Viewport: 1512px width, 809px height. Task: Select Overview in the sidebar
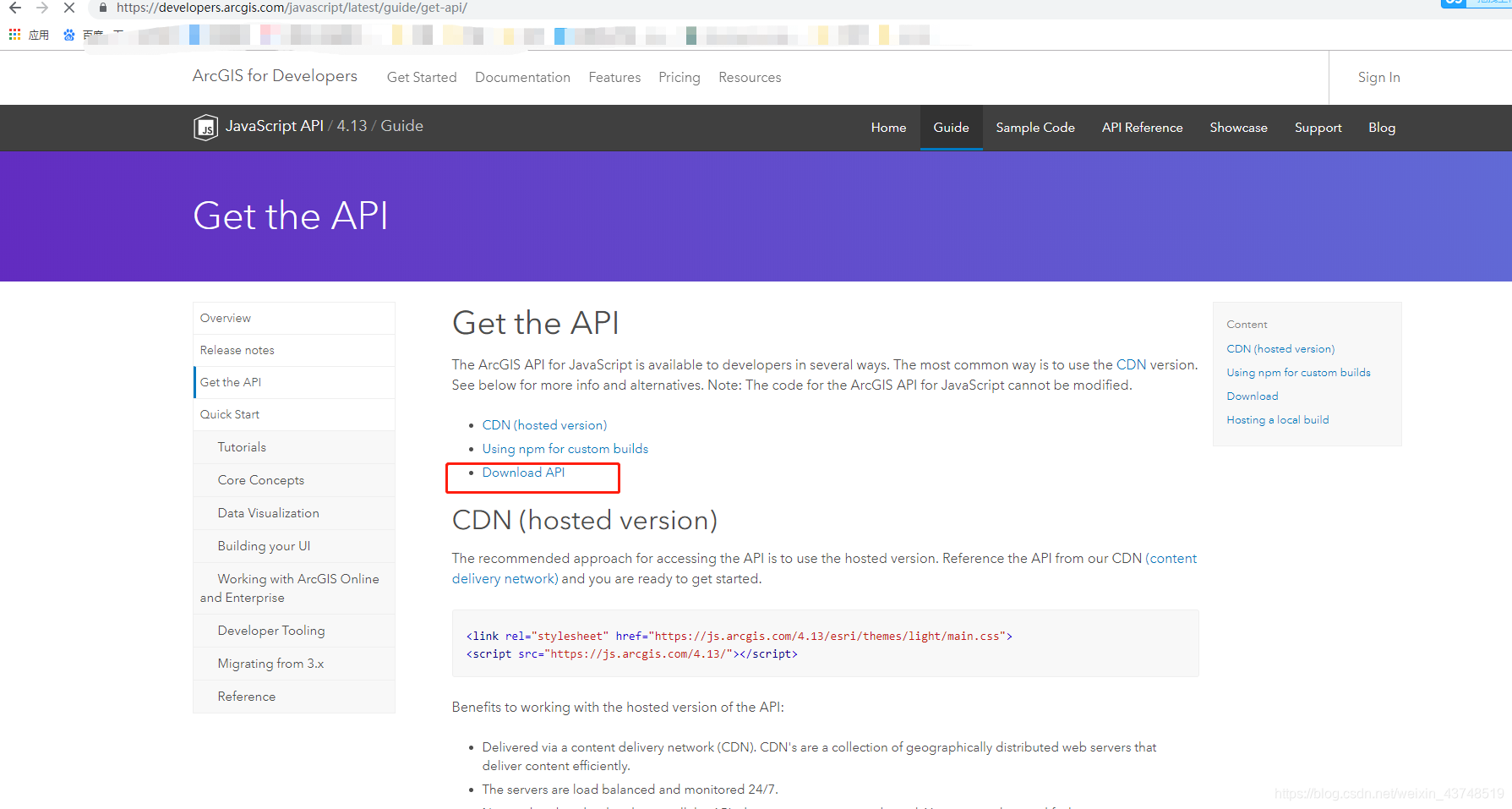pyautogui.click(x=294, y=319)
